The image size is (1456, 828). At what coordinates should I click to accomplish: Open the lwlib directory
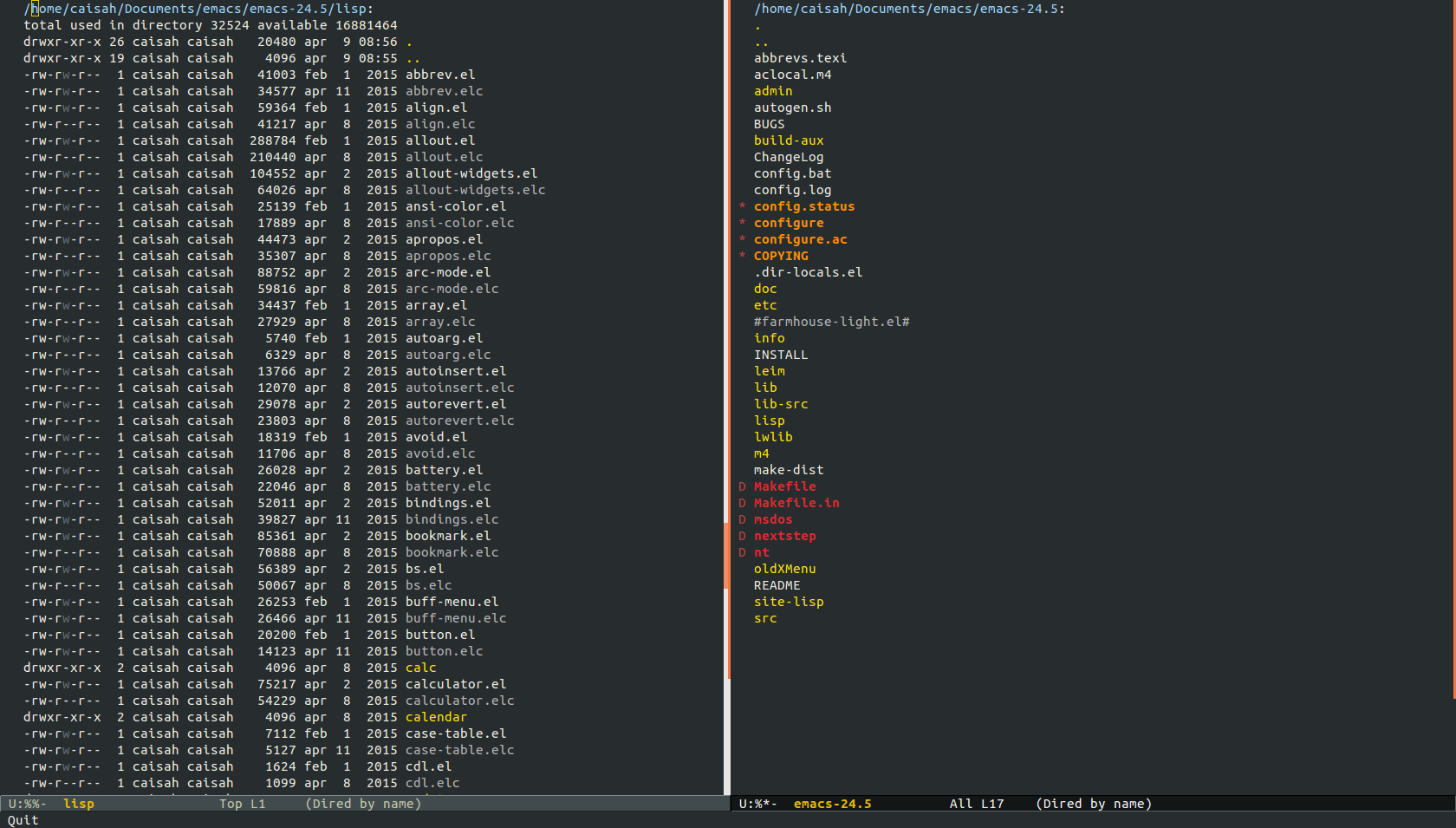(773, 437)
